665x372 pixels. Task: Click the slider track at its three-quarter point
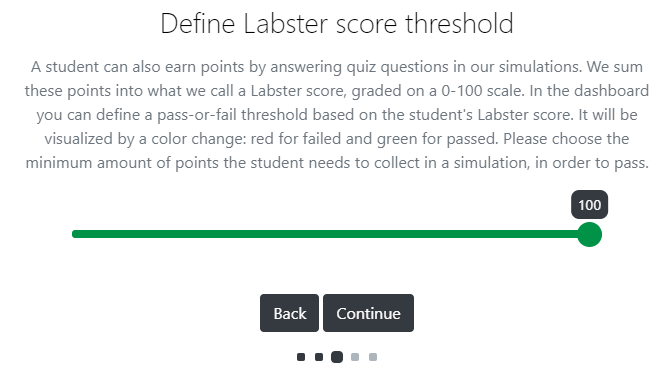[x=460, y=234]
